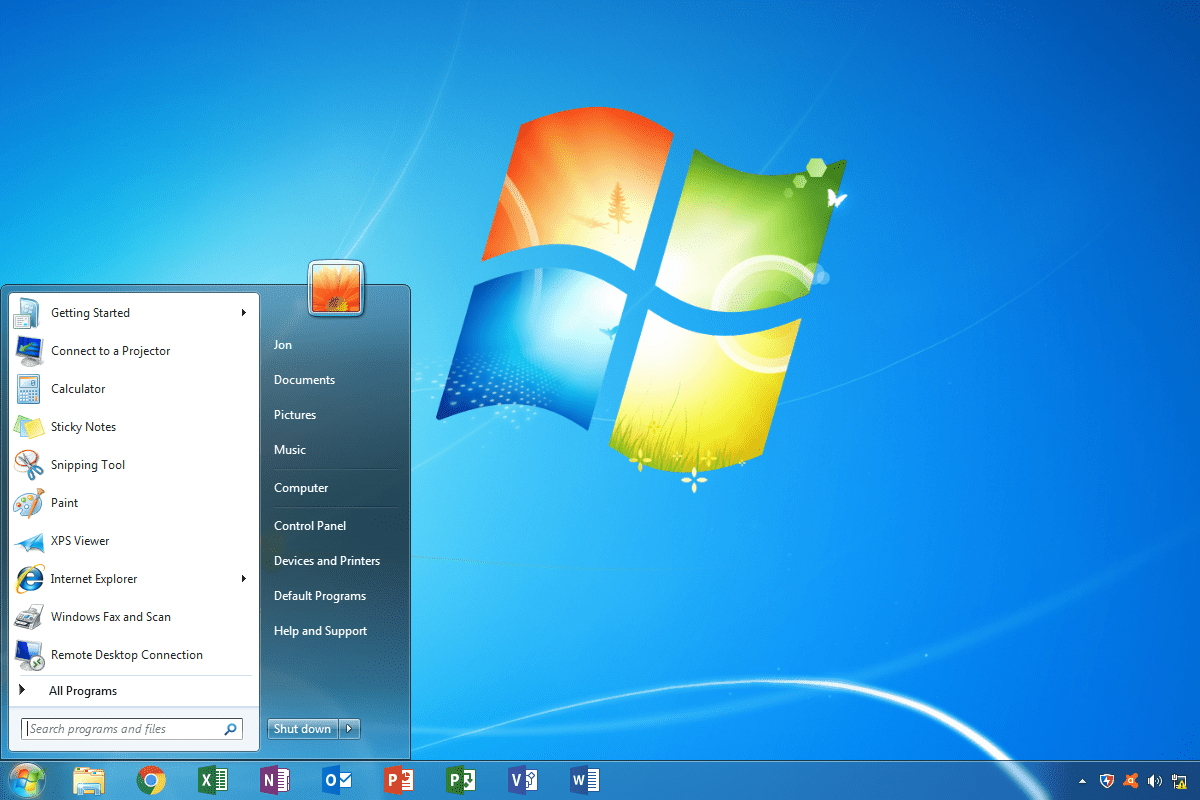Start Sticky Notes
Screen dimensions: 1200x800
point(83,426)
